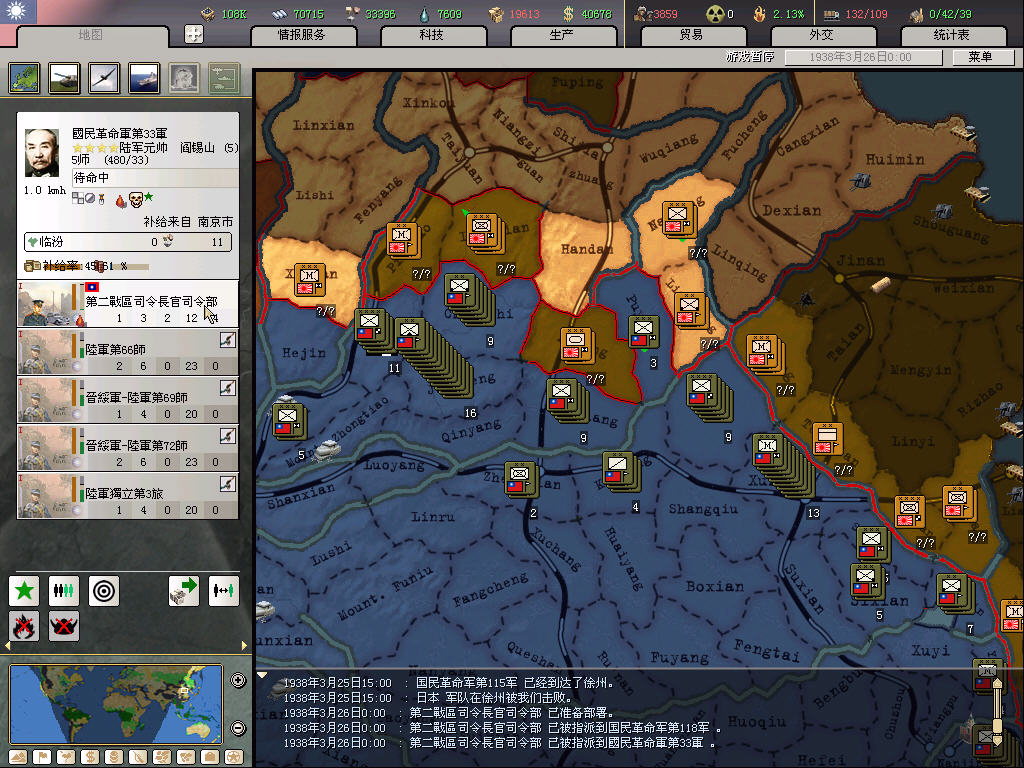Click commander 阎锡山 portrait
This screenshot has height=768, width=1024.
pos(42,153)
